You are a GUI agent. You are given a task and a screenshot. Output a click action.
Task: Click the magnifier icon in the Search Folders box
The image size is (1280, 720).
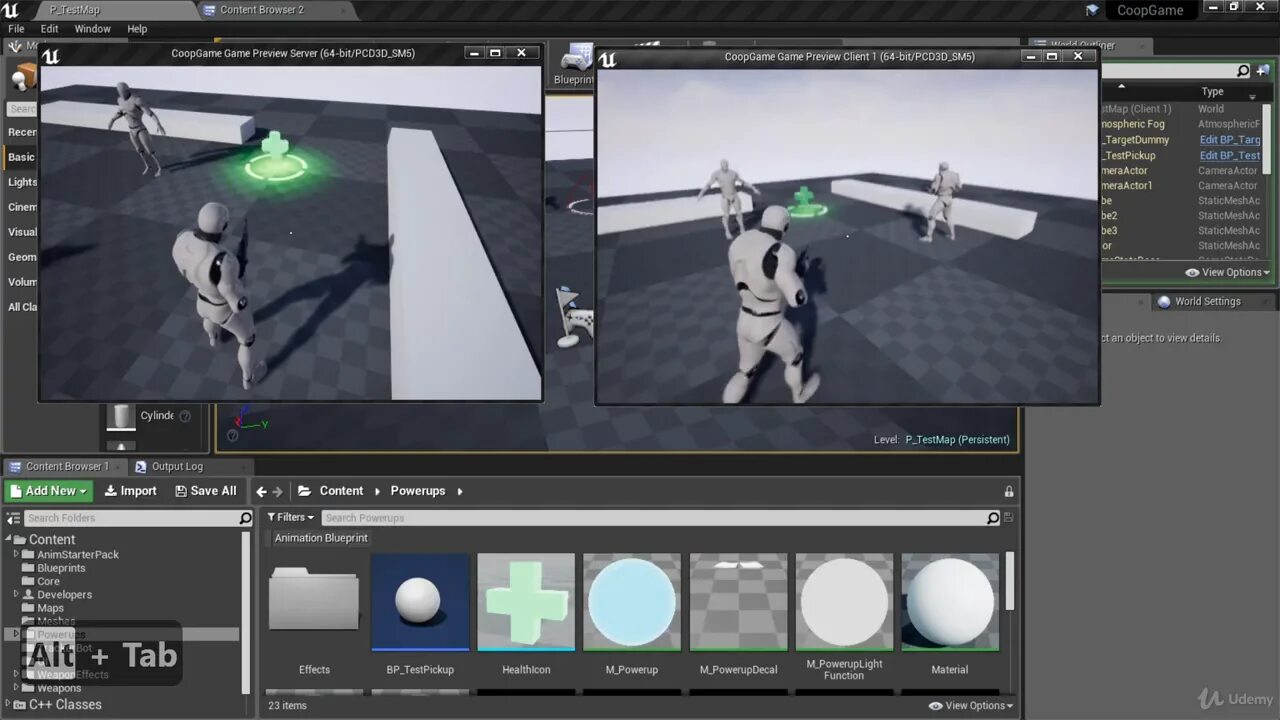point(245,518)
